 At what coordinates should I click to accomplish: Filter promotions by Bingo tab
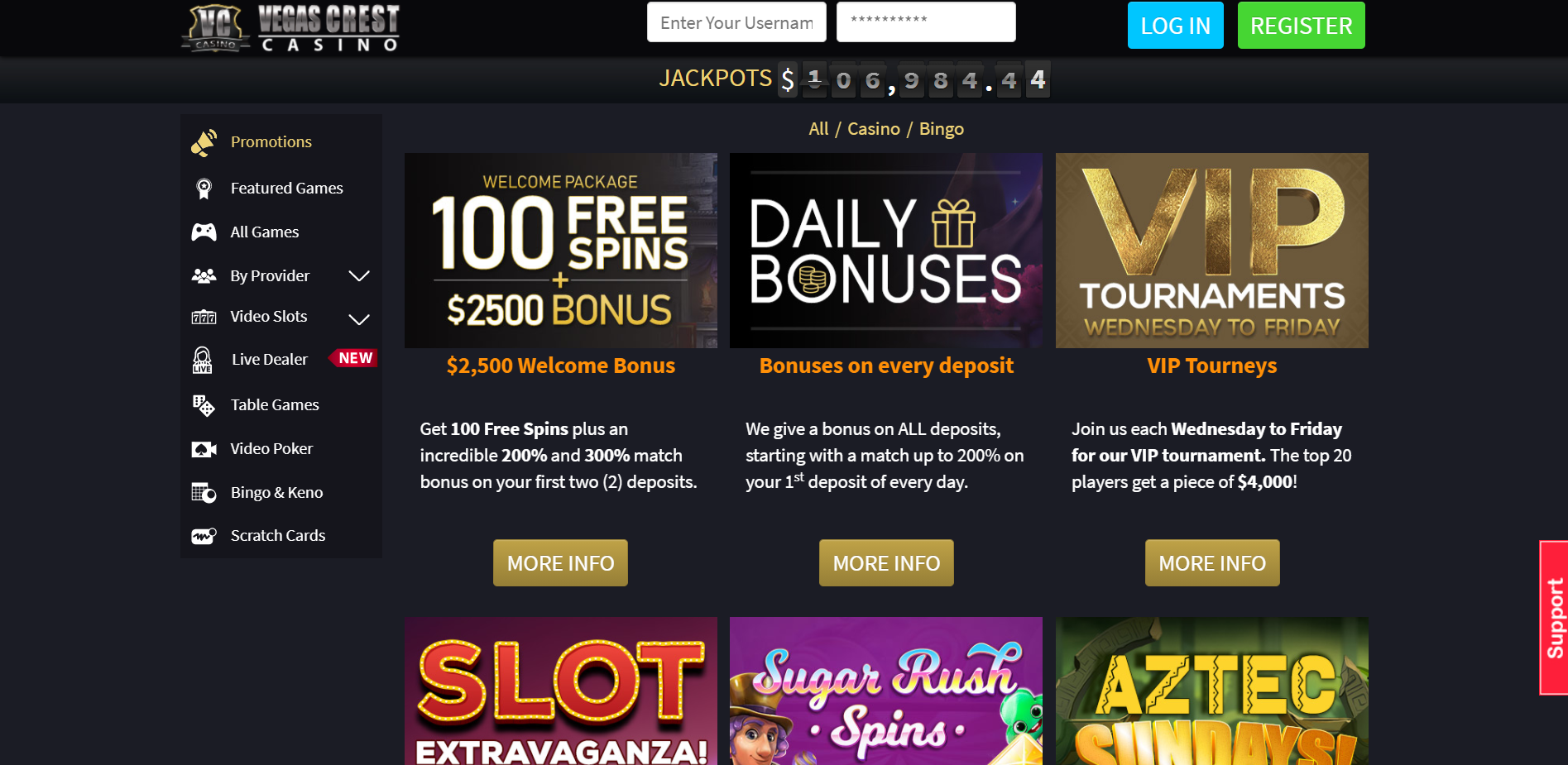pyautogui.click(x=942, y=129)
